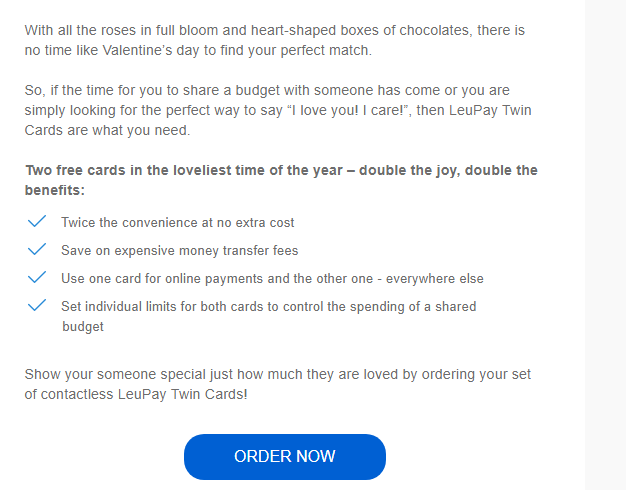The width and height of the screenshot is (626, 490).
Task: Click the "Show your someone special" sentence
Action: click(x=277, y=384)
